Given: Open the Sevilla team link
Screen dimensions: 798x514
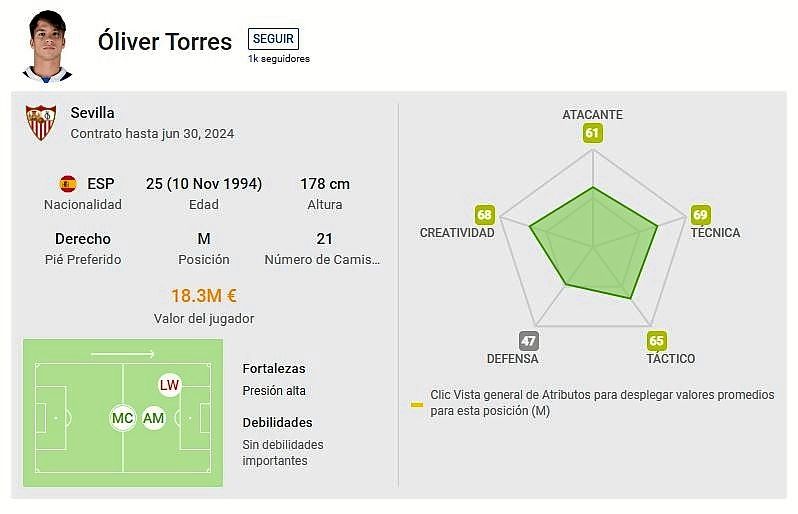Looking at the screenshot, I should point(92,113).
